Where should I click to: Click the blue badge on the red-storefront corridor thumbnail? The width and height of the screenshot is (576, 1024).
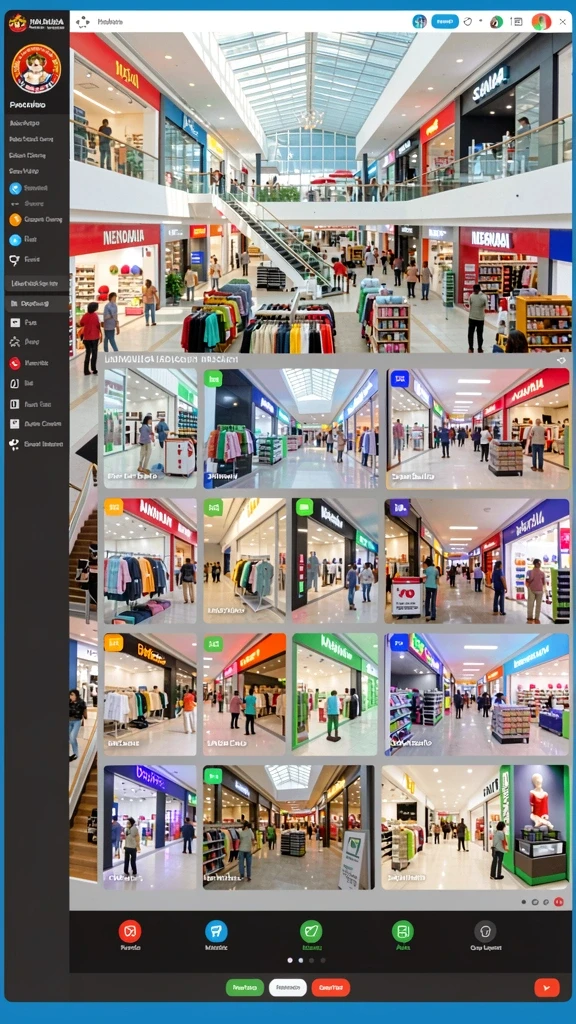click(x=399, y=379)
